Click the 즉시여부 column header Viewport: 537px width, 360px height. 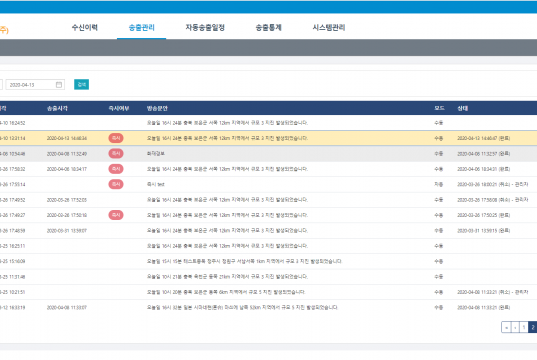[x=119, y=108]
